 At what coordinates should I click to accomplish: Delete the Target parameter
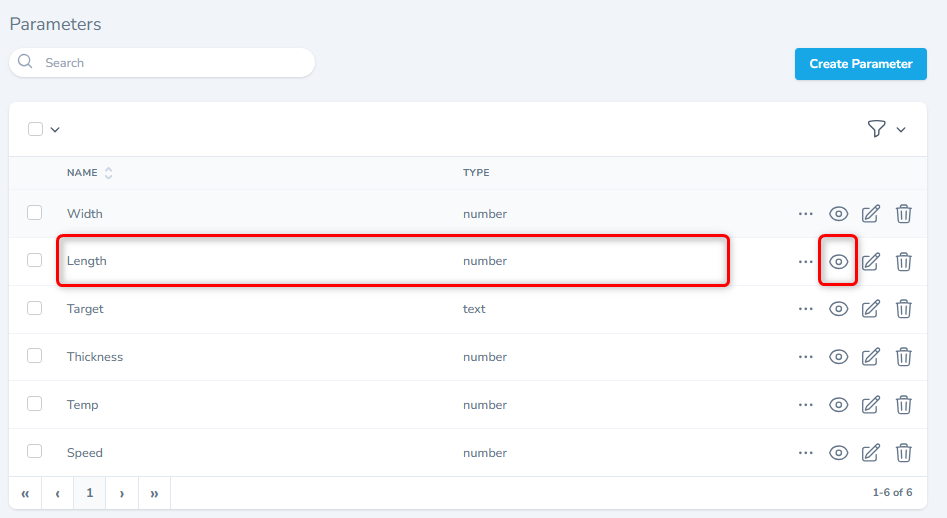[x=903, y=309]
